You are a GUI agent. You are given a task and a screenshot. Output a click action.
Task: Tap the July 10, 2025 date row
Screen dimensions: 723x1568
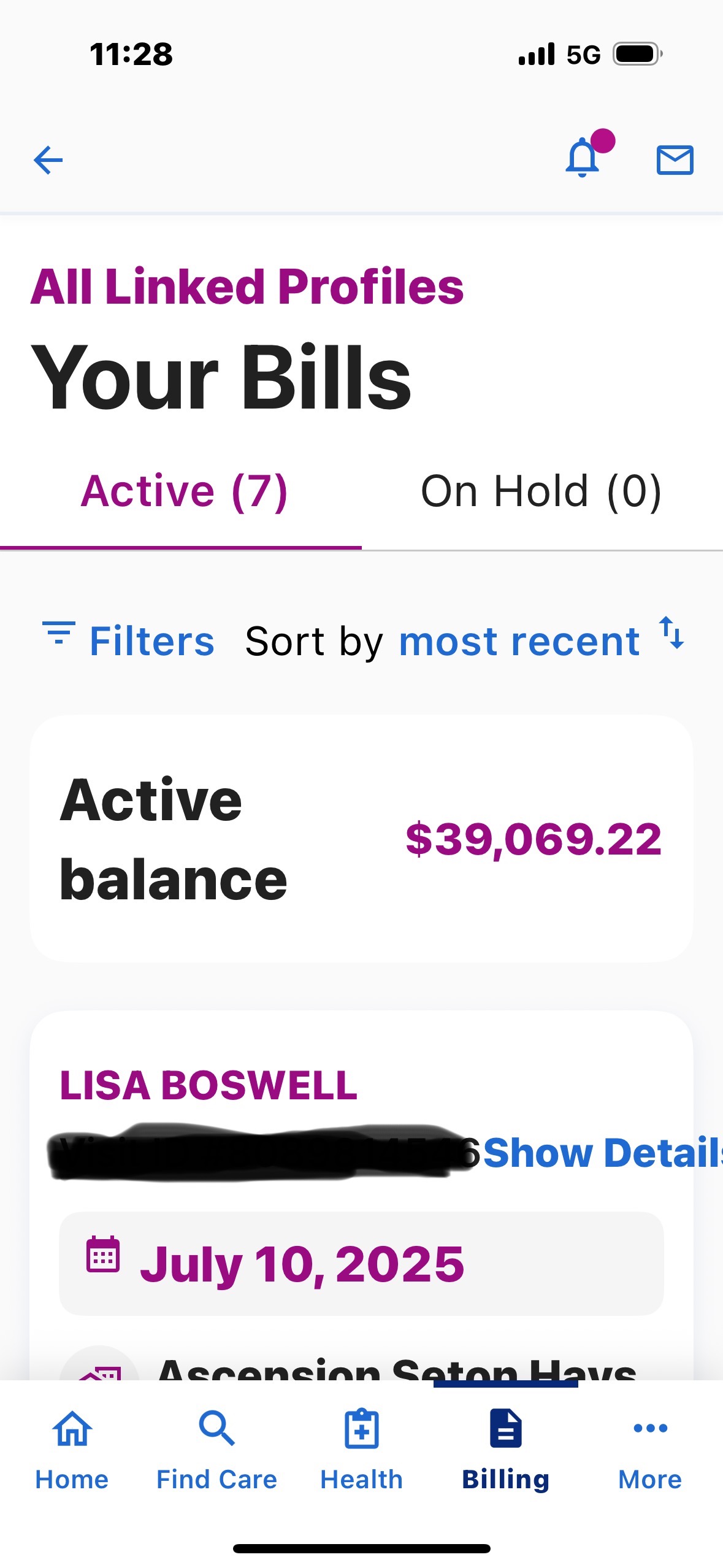click(x=361, y=1264)
